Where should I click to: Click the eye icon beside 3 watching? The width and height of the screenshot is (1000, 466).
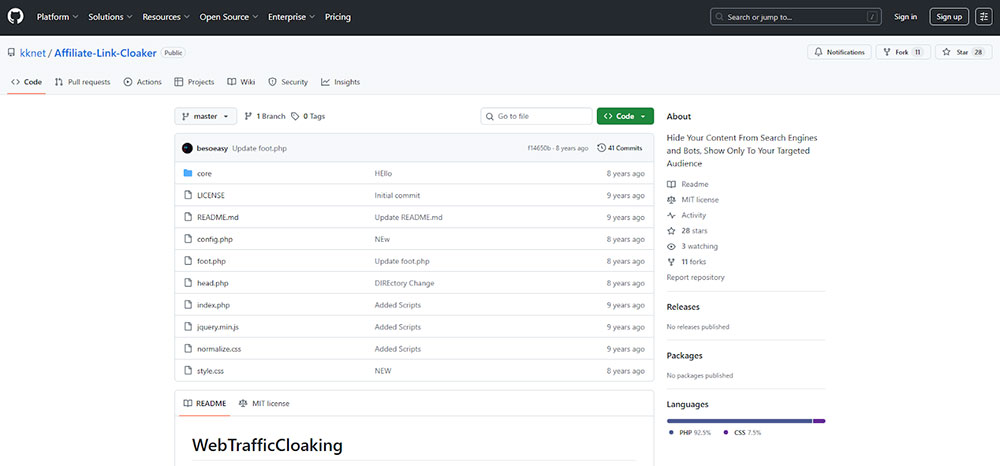tap(671, 246)
